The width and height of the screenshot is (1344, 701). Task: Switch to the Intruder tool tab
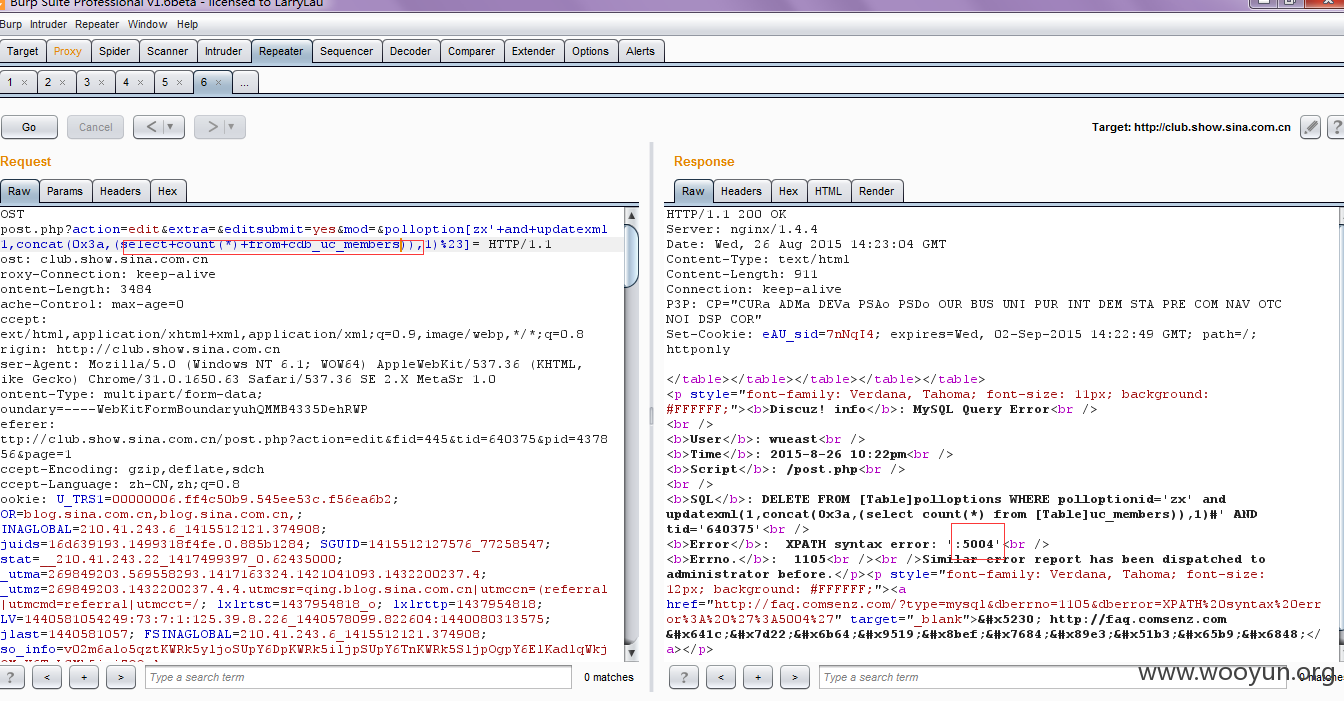(223, 51)
